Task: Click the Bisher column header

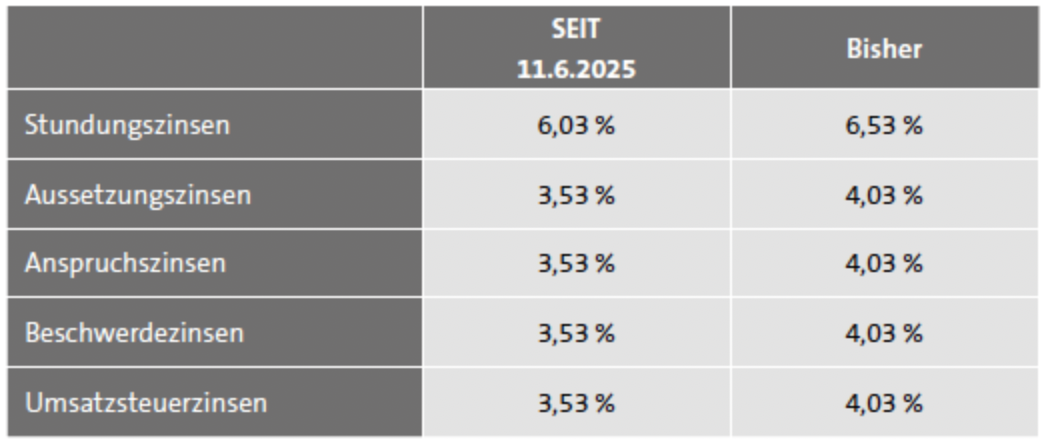Action: (883, 49)
